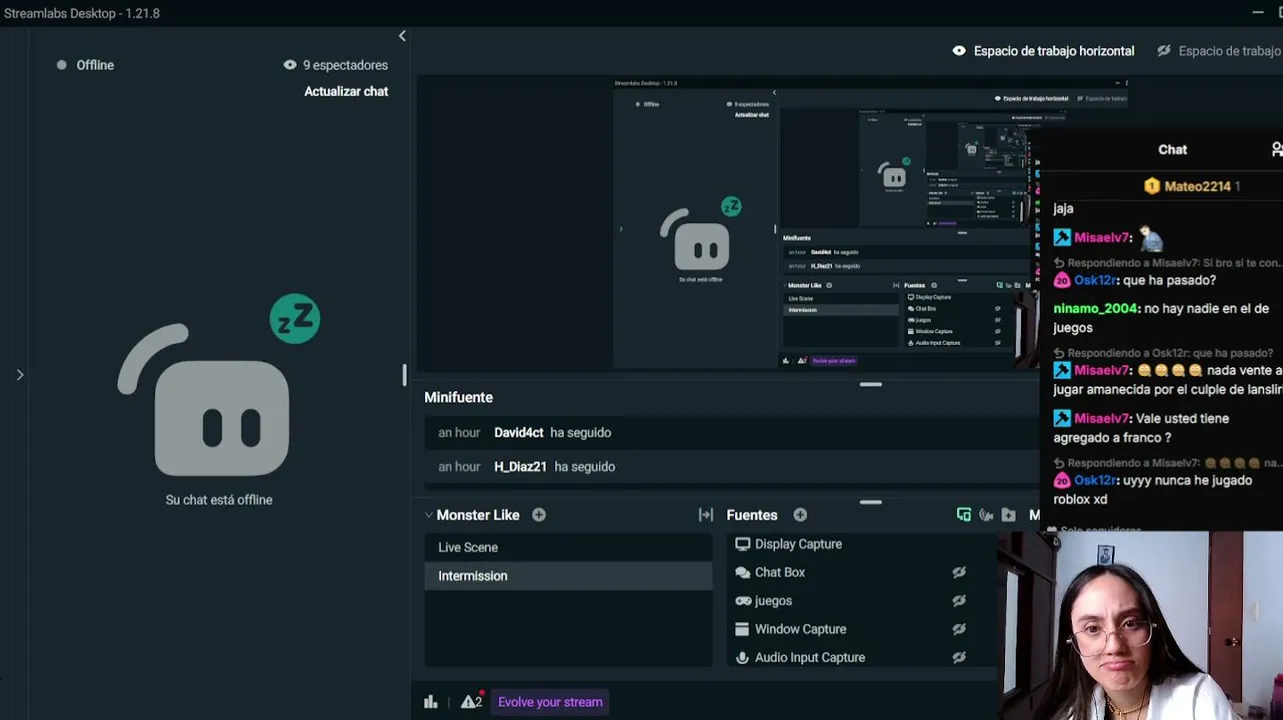Viewport: 1283px width, 720px height.
Task: Select the Live Scene scene
Action: coord(568,547)
